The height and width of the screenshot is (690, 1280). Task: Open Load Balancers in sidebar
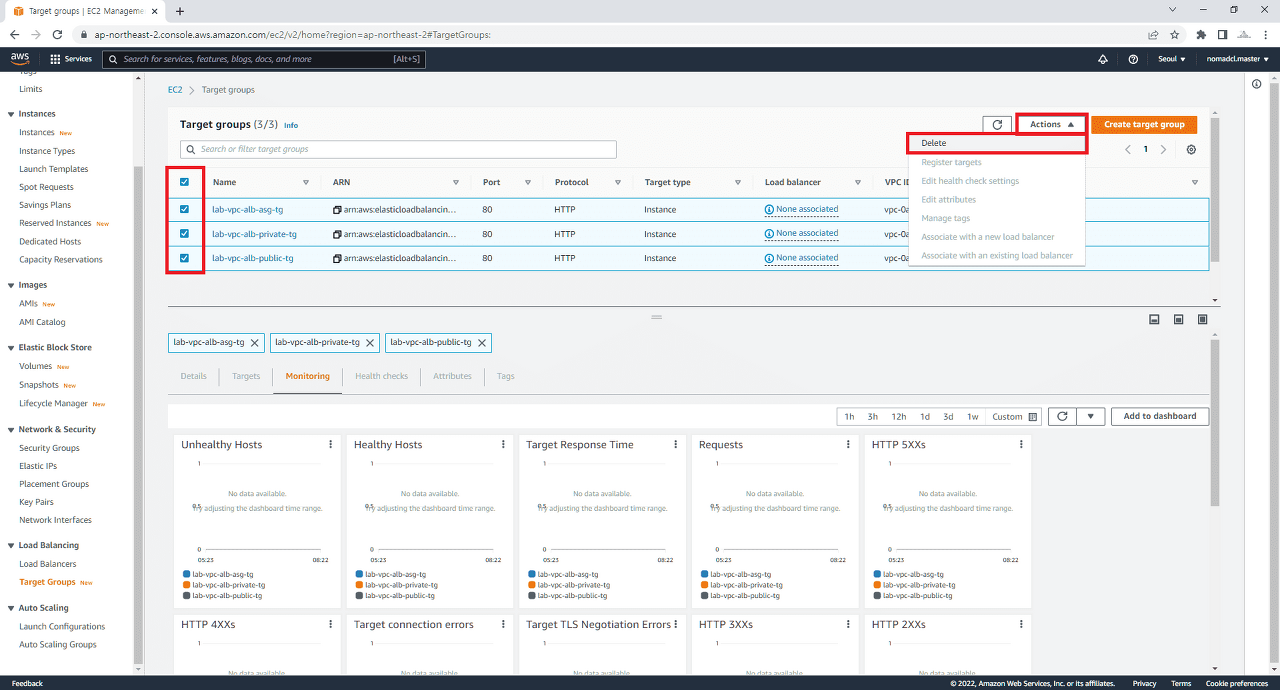(48, 564)
